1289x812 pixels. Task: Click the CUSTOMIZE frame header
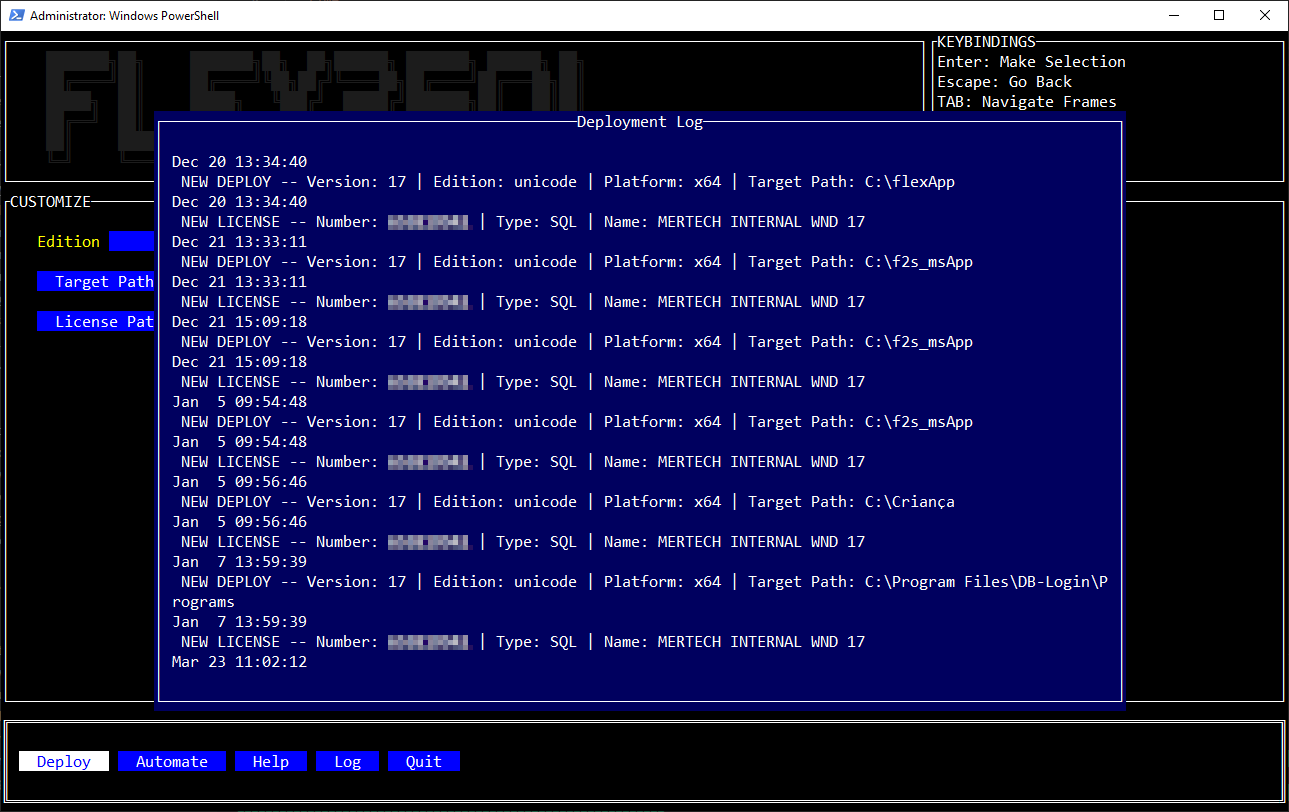pyautogui.click(x=50, y=202)
